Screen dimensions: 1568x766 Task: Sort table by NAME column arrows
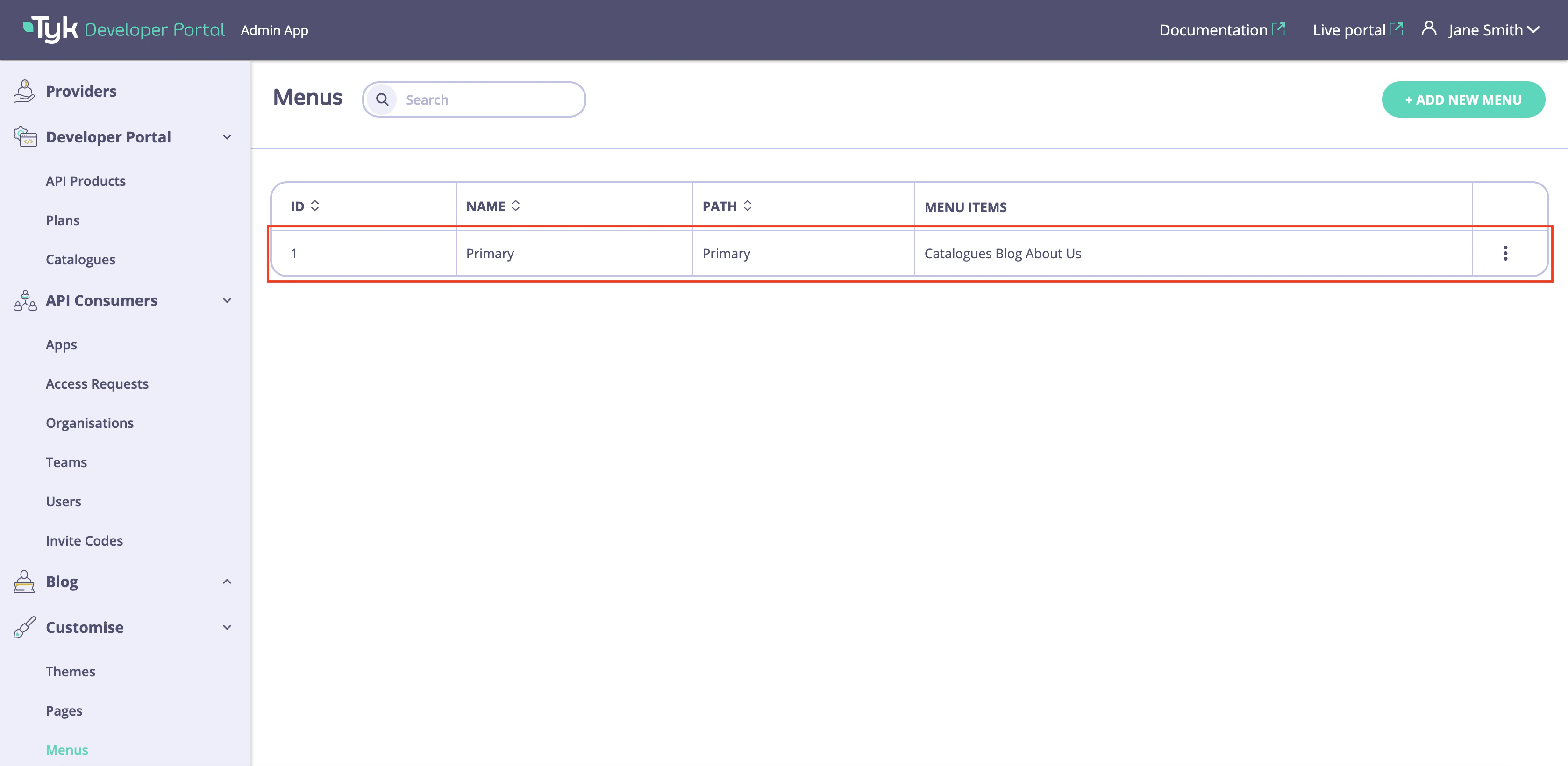[515, 206]
